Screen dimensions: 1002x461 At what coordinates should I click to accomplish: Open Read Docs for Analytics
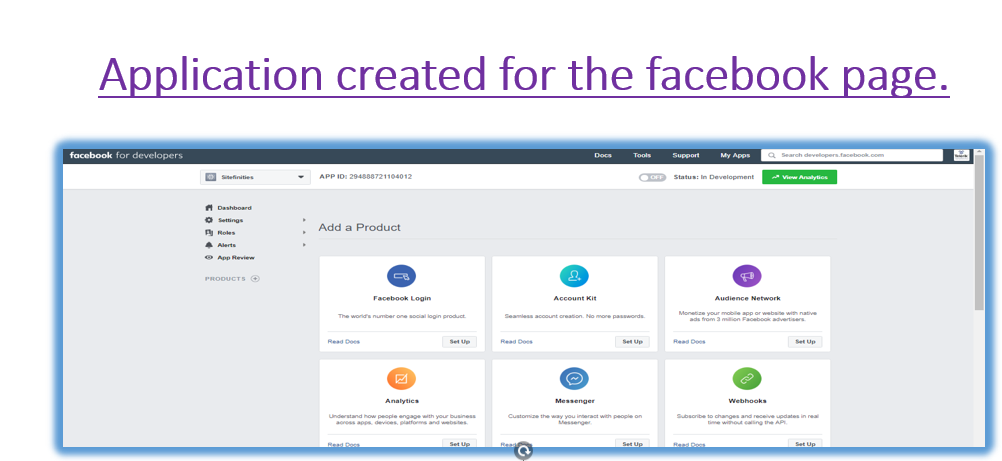pyautogui.click(x=344, y=444)
